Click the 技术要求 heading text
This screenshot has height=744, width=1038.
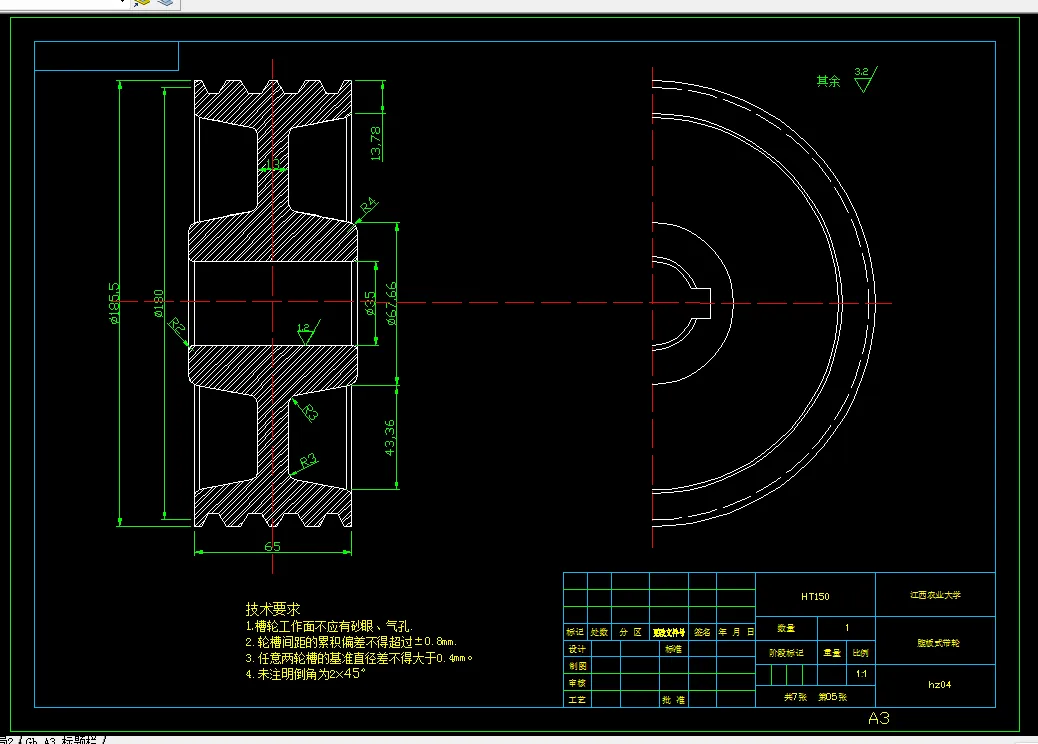[x=273, y=608]
